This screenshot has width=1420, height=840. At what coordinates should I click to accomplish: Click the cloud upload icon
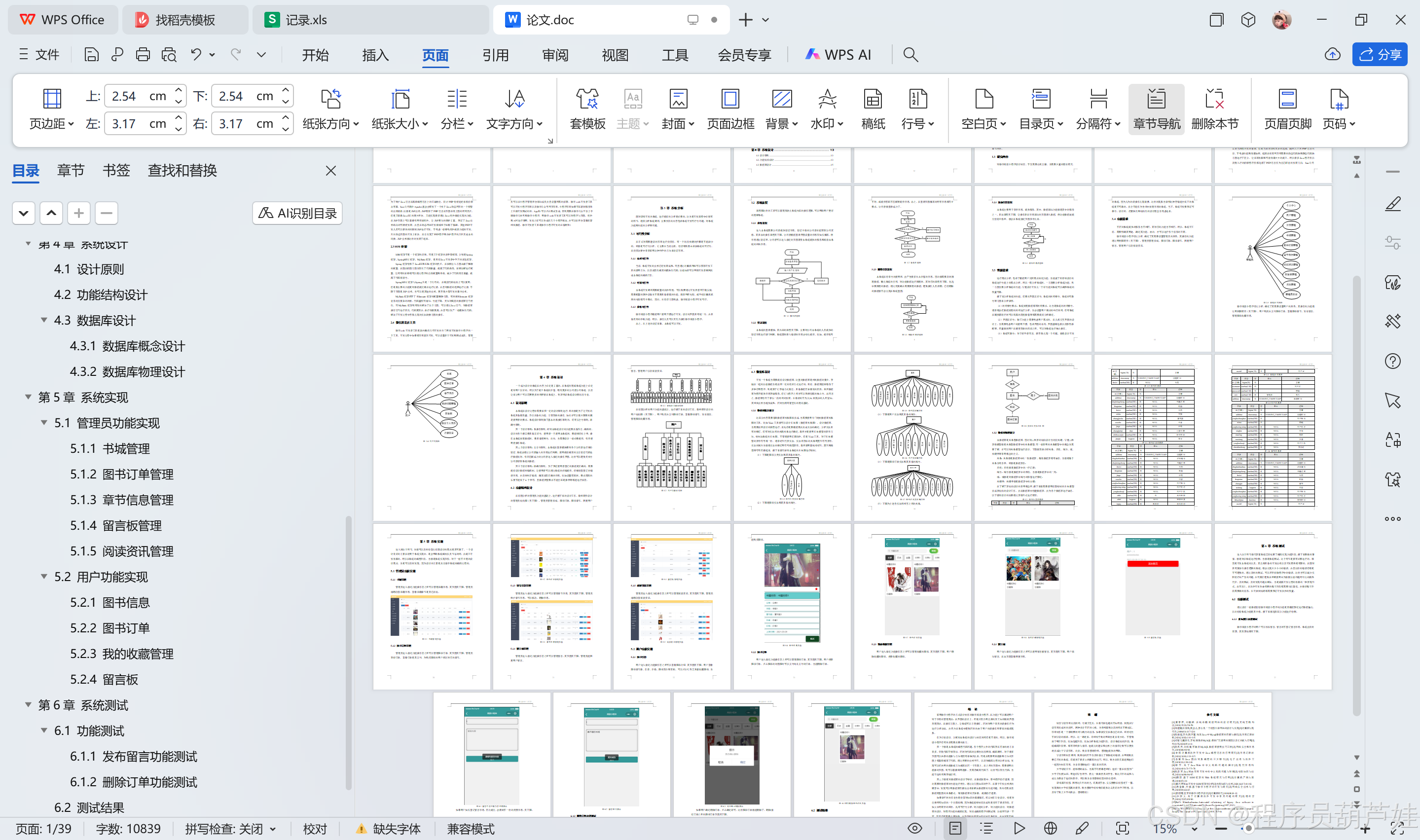pos(1333,54)
